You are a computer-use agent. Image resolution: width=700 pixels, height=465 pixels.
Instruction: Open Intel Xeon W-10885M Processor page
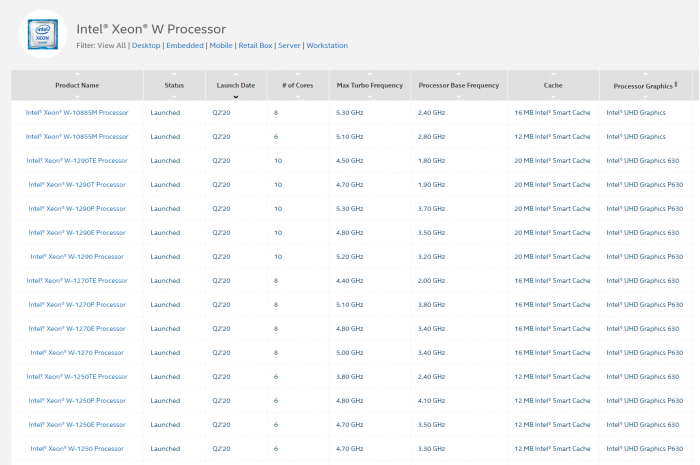tap(77, 112)
